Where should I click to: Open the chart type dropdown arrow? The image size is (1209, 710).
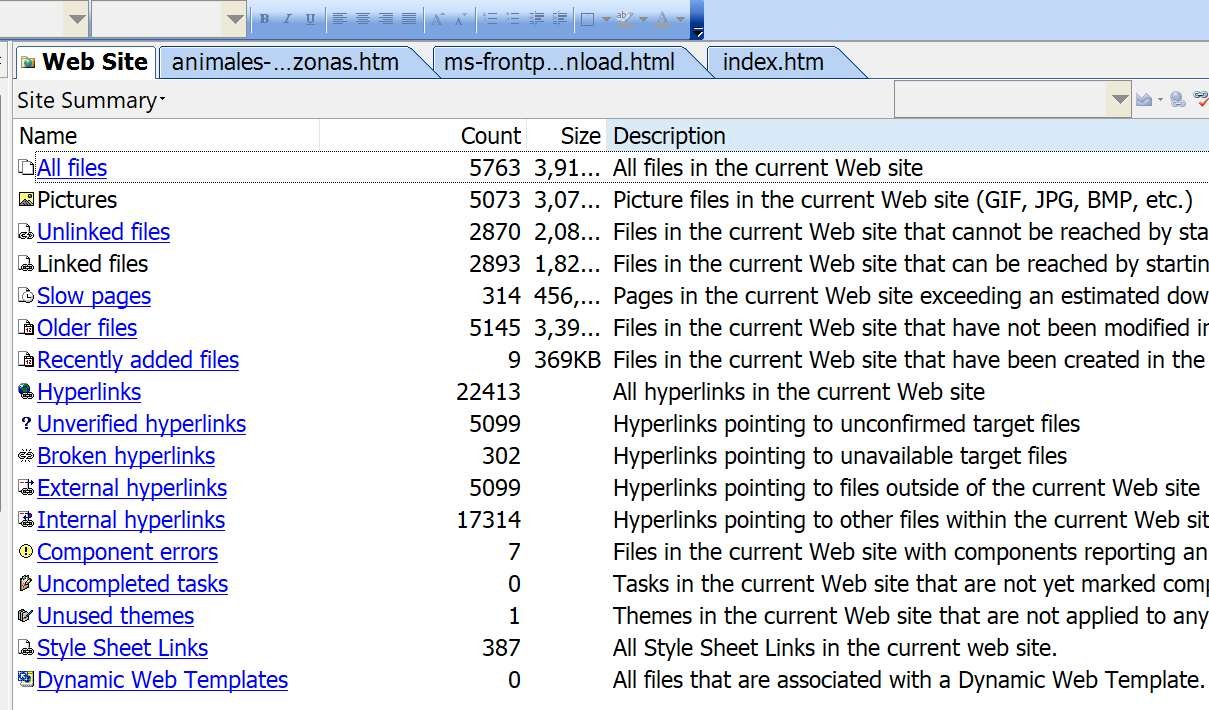[x=1160, y=99]
